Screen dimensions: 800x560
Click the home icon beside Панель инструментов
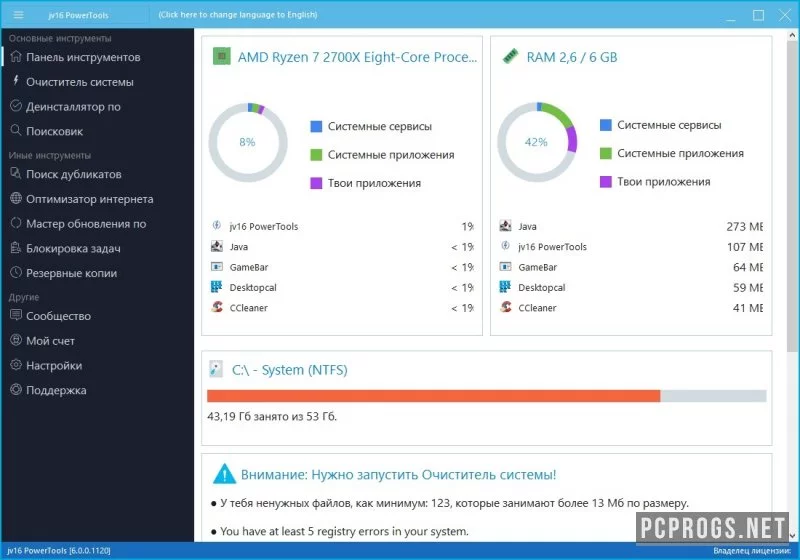pyautogui.click(x=16, y=56)
